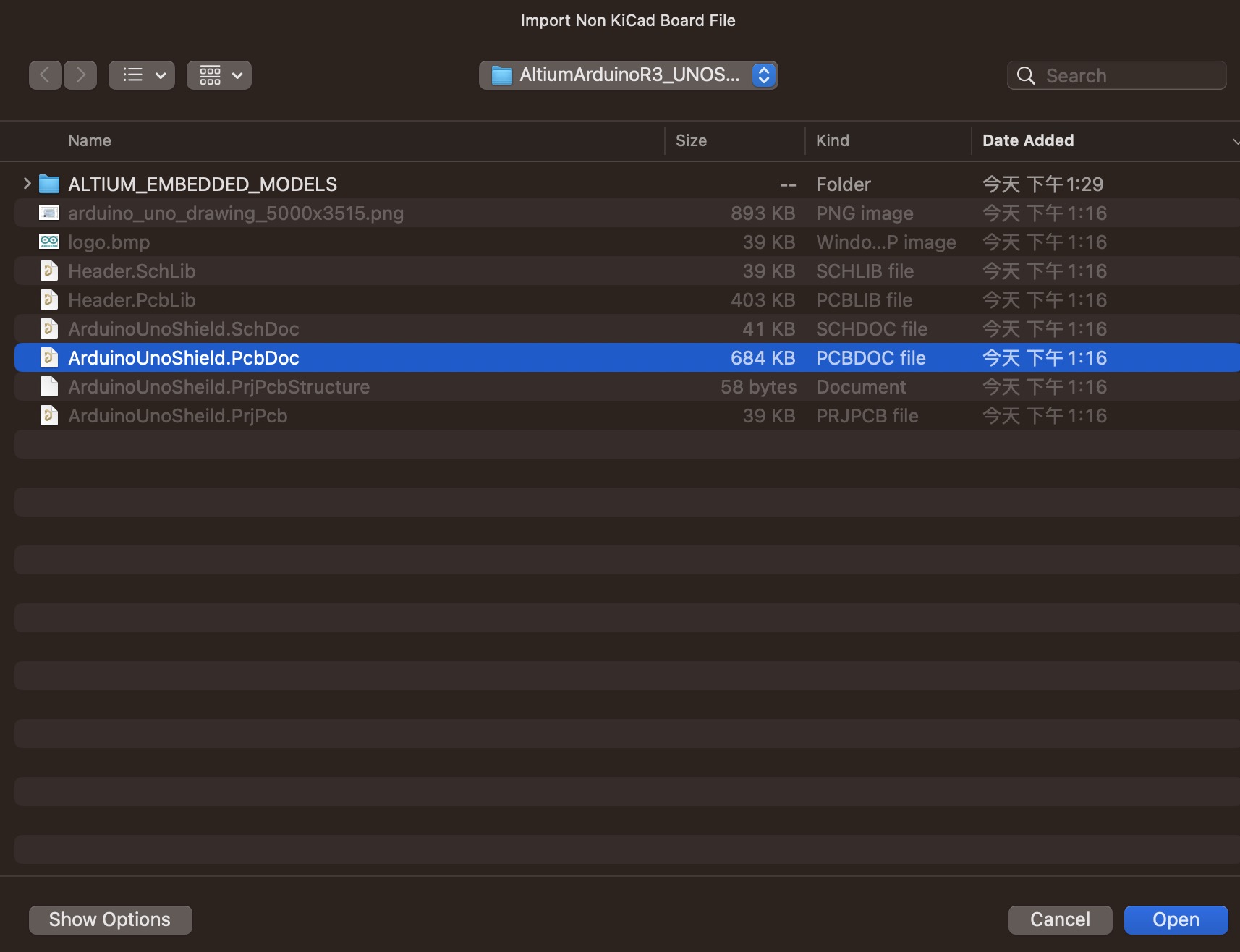Click the 今天 下午1:29 date cell

[x=1043, y=184]
